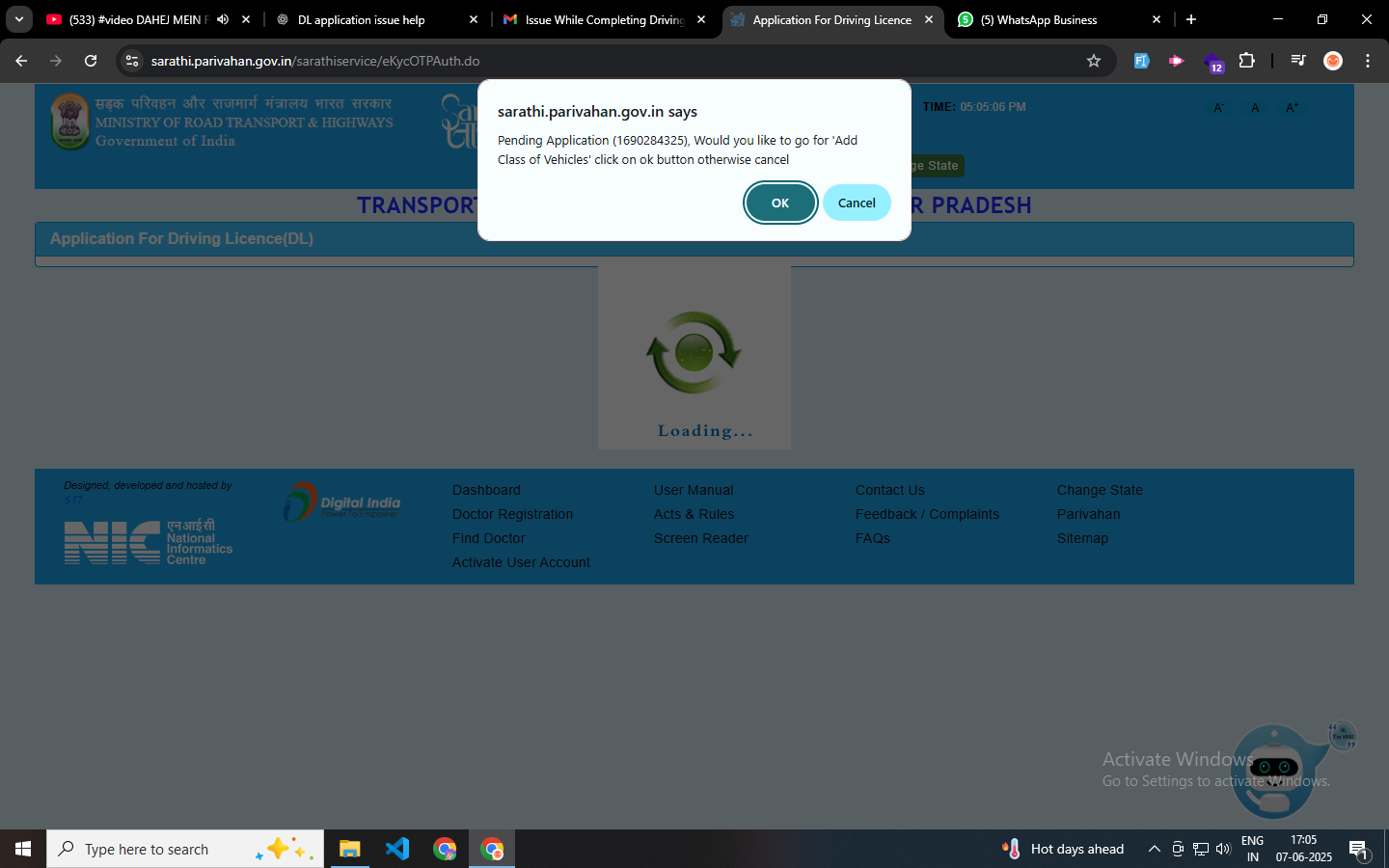1389x868 pixels.
Task: Bookmark this page with the star icon
Action: 1093,61
